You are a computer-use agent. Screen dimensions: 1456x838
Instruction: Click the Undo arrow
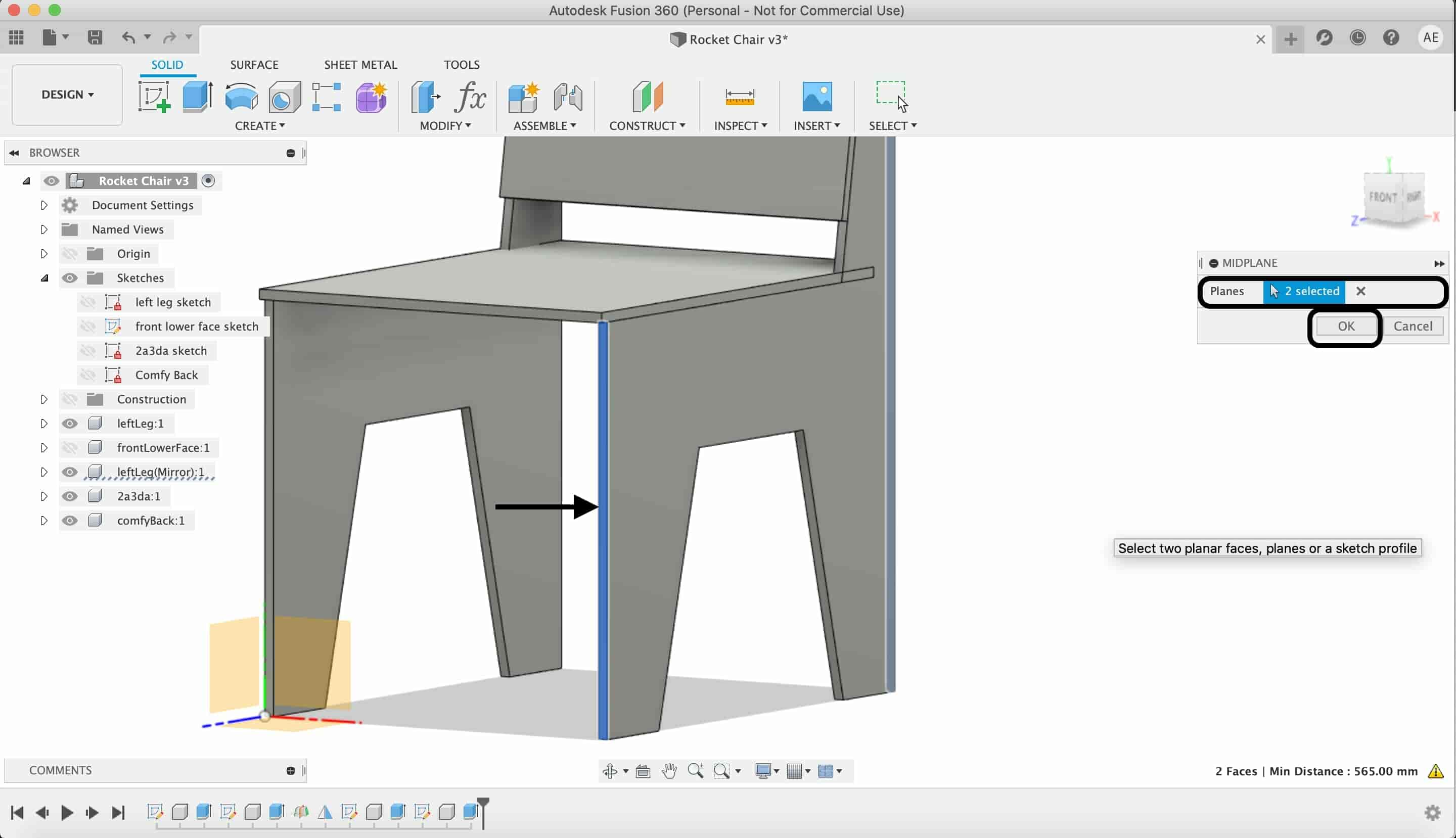(x=128, y=38)
